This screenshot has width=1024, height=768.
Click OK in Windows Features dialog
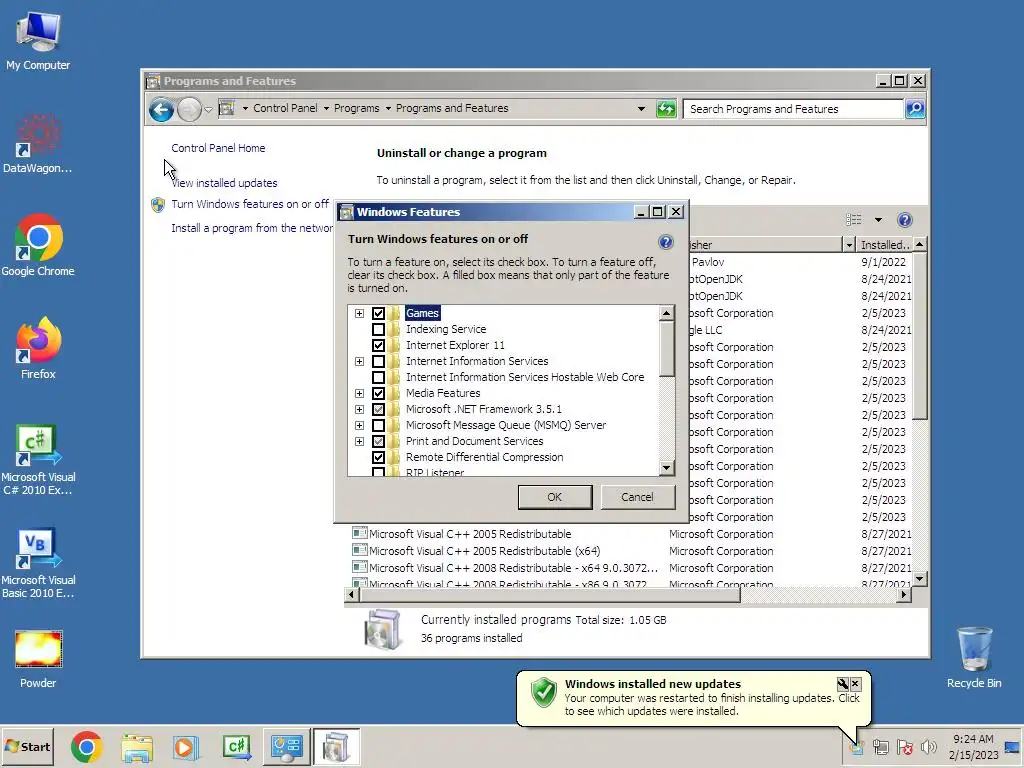tap(554, 497)
